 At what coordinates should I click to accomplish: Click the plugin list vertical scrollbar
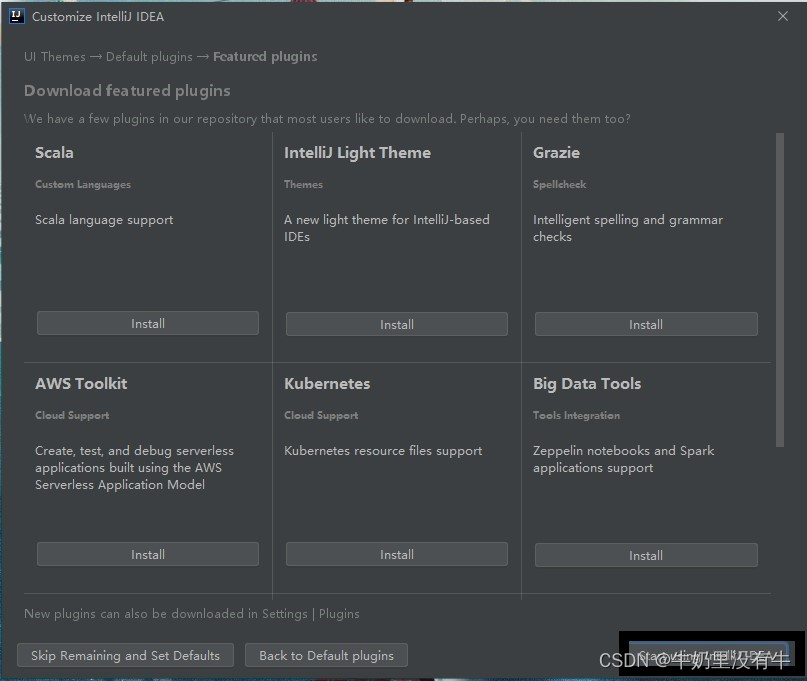[x=780, y=290]
